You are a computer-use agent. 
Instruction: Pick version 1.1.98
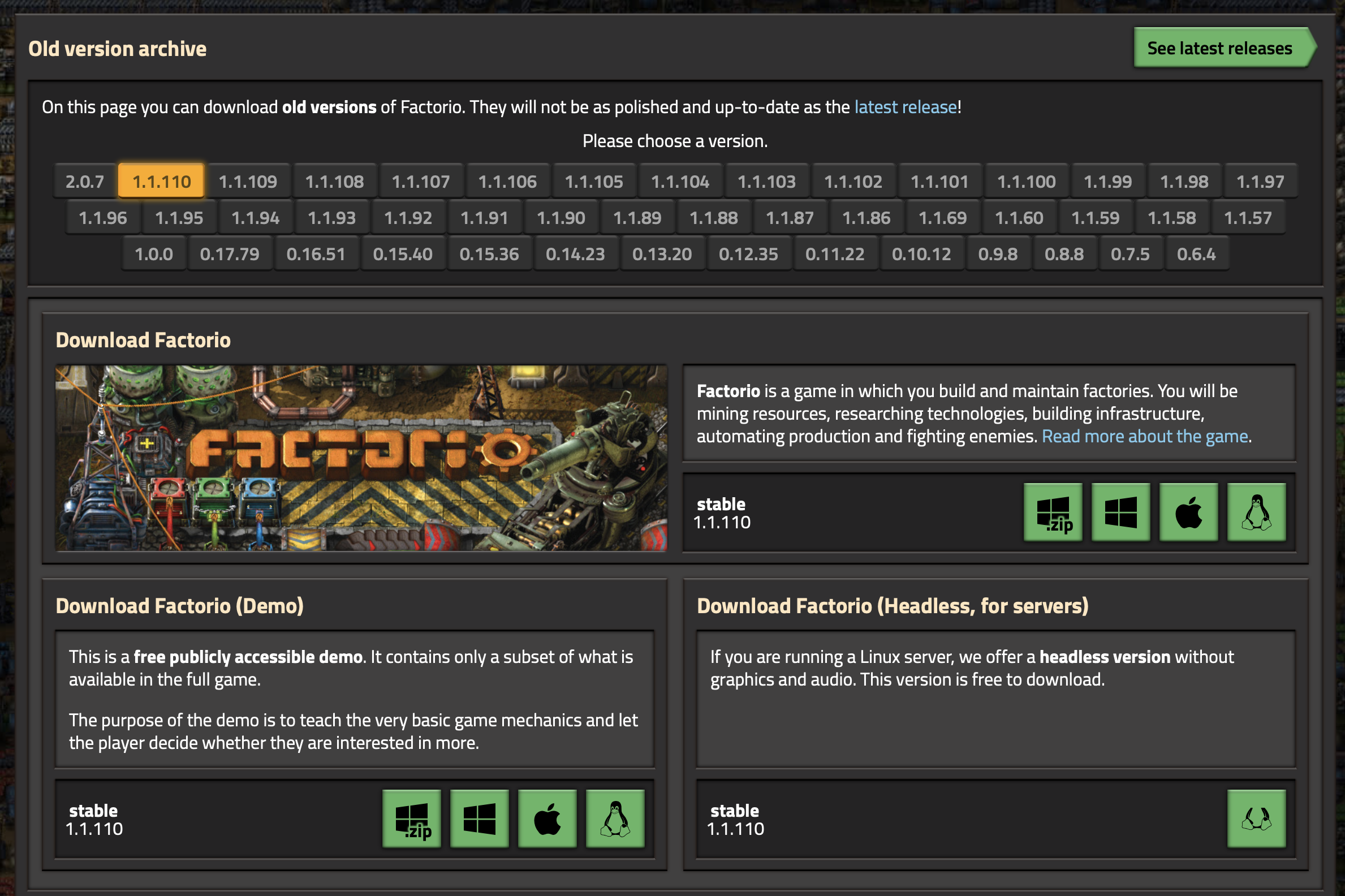click(1184, 181)
